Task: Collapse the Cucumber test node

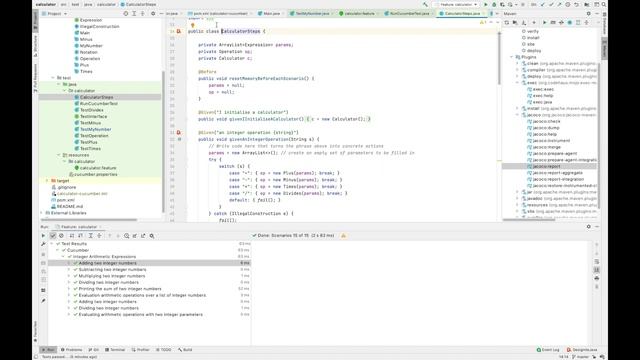Action: point(58,250)
